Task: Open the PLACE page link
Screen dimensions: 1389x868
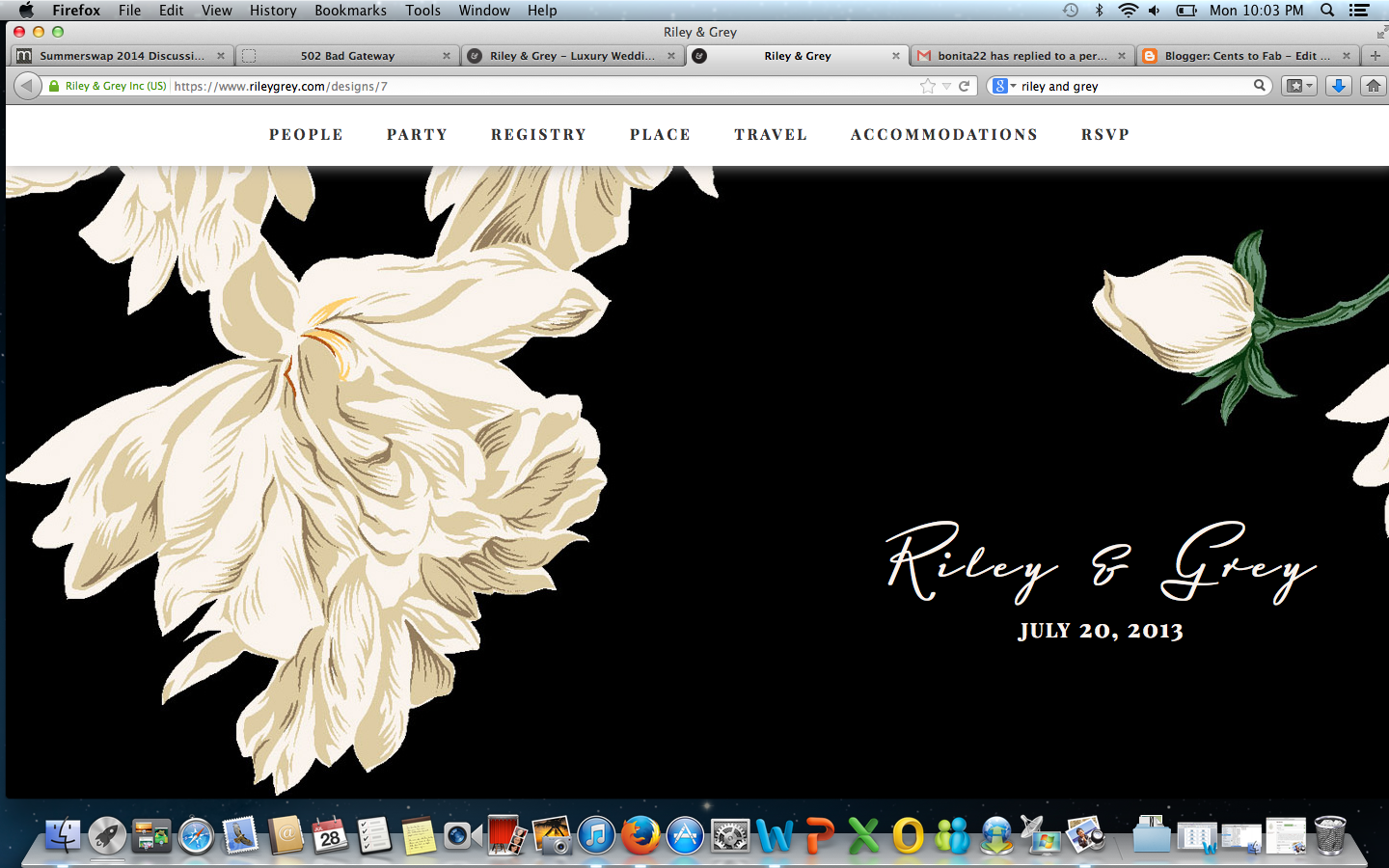Action: tap(660, 135)
